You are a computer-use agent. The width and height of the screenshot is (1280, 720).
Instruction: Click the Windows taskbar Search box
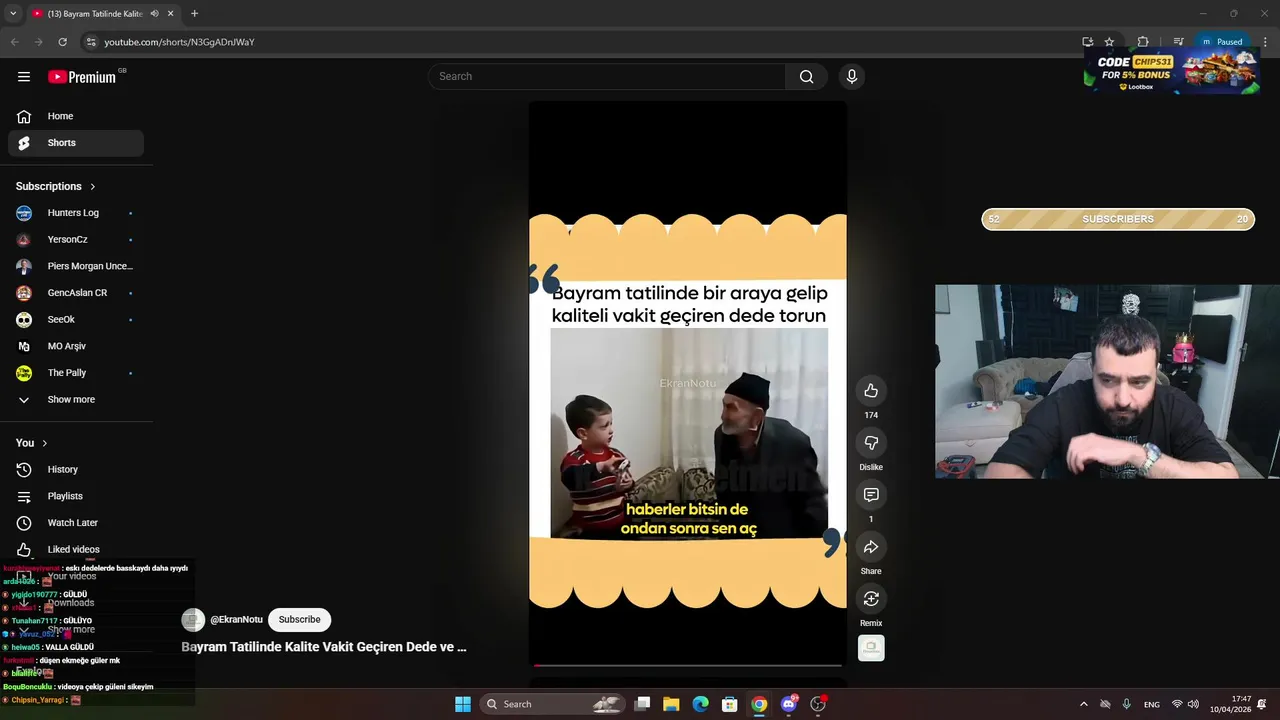coord(550,704)
